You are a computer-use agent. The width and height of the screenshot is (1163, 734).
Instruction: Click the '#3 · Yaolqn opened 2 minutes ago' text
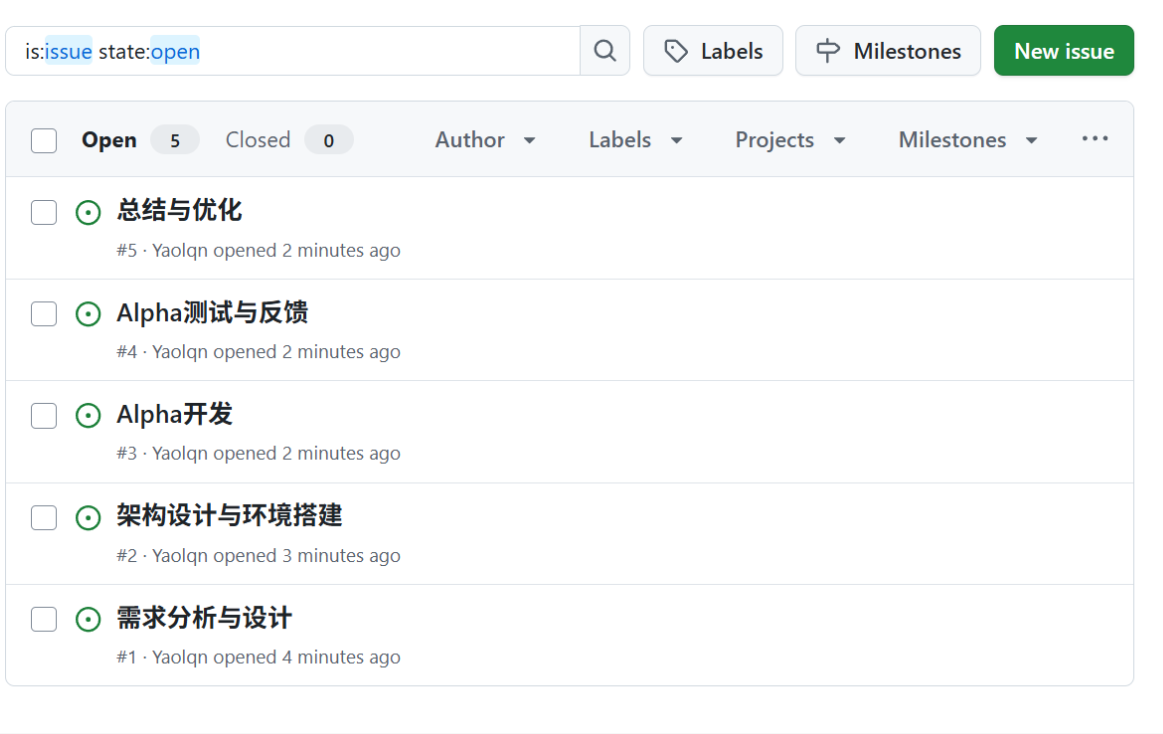[x=258, y=454]
